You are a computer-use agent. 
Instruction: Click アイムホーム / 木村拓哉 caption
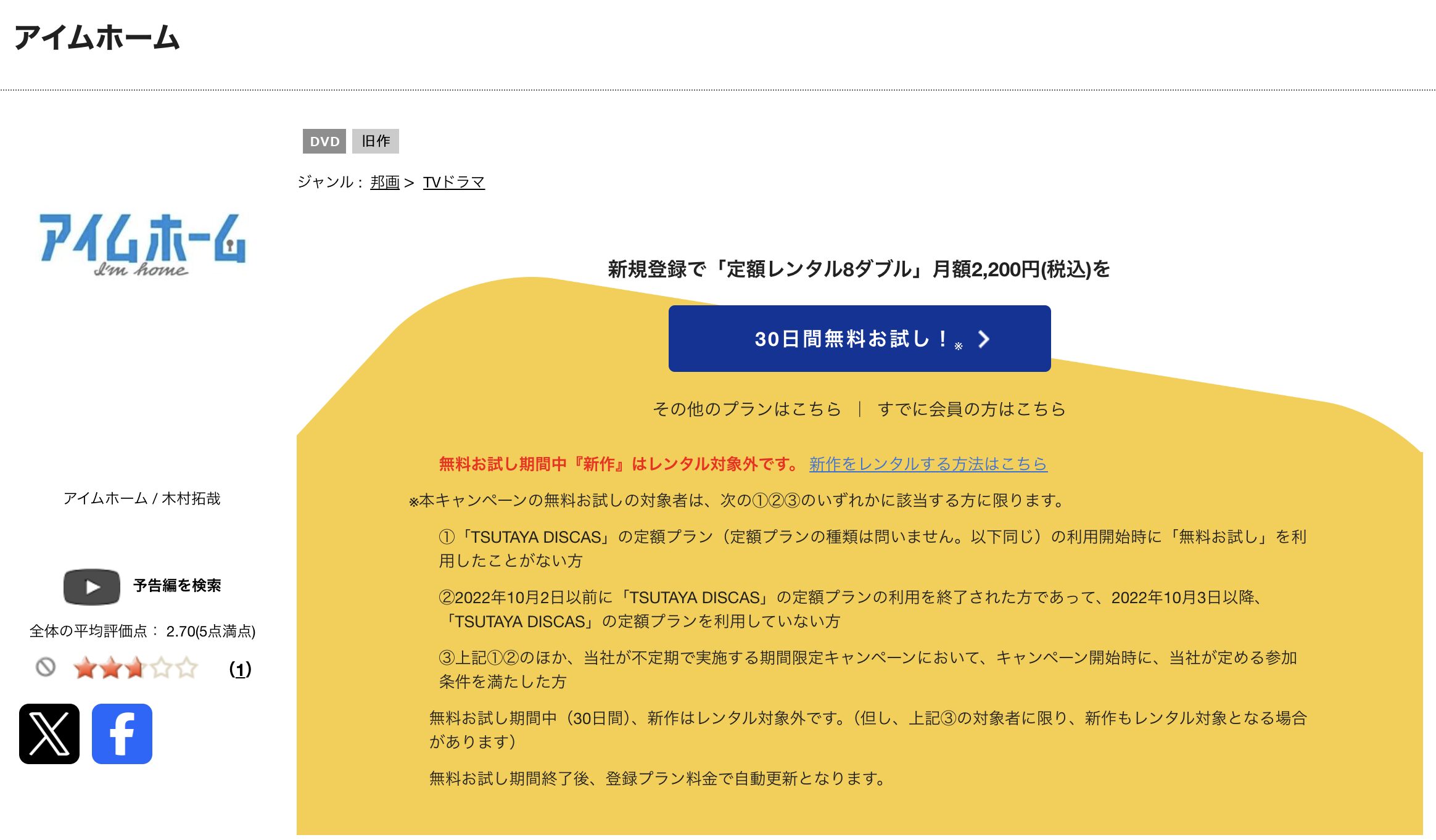pyautogui.click(x=142, y=498)
